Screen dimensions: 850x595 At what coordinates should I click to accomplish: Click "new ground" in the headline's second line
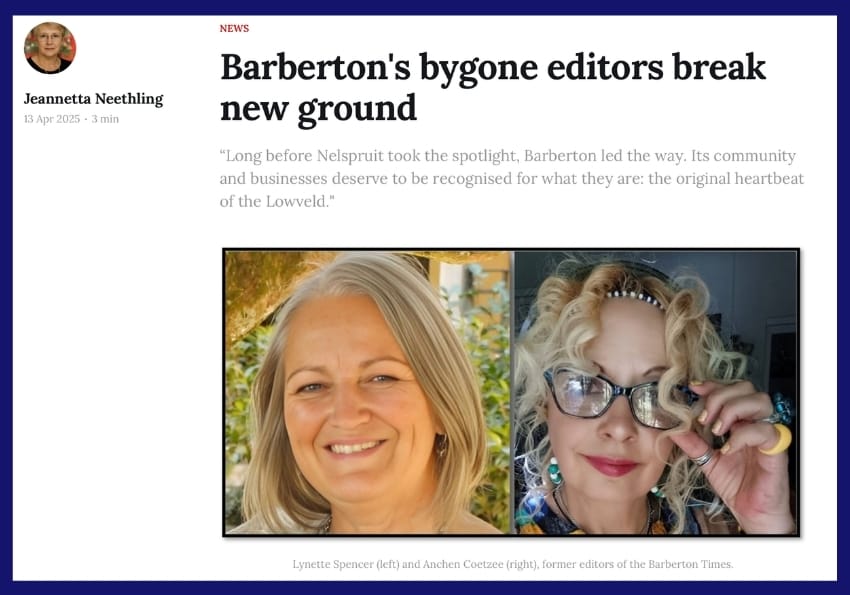pyautogui.click(x=318, y=109)
